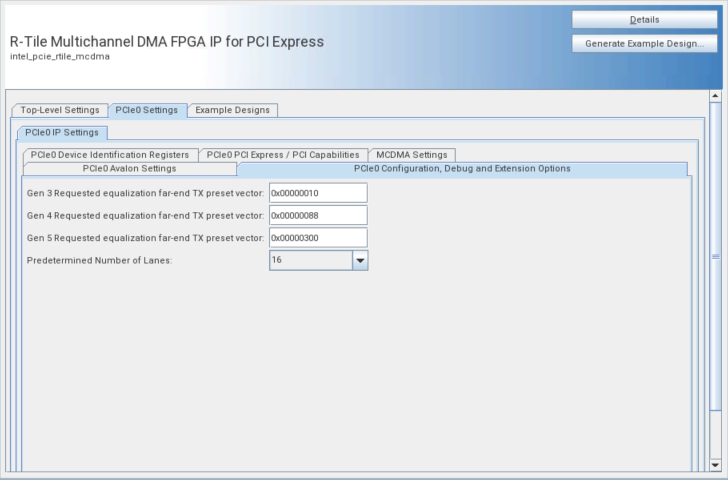The image size is (728, 480).
Task: Click the Details button
Action: pyautogui.click(x=644, y=20)
